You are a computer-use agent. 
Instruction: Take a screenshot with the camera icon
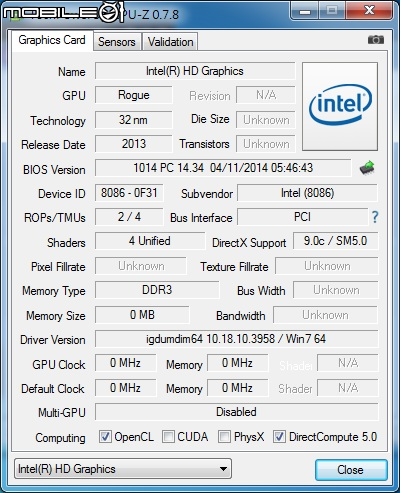coord(376,40)
